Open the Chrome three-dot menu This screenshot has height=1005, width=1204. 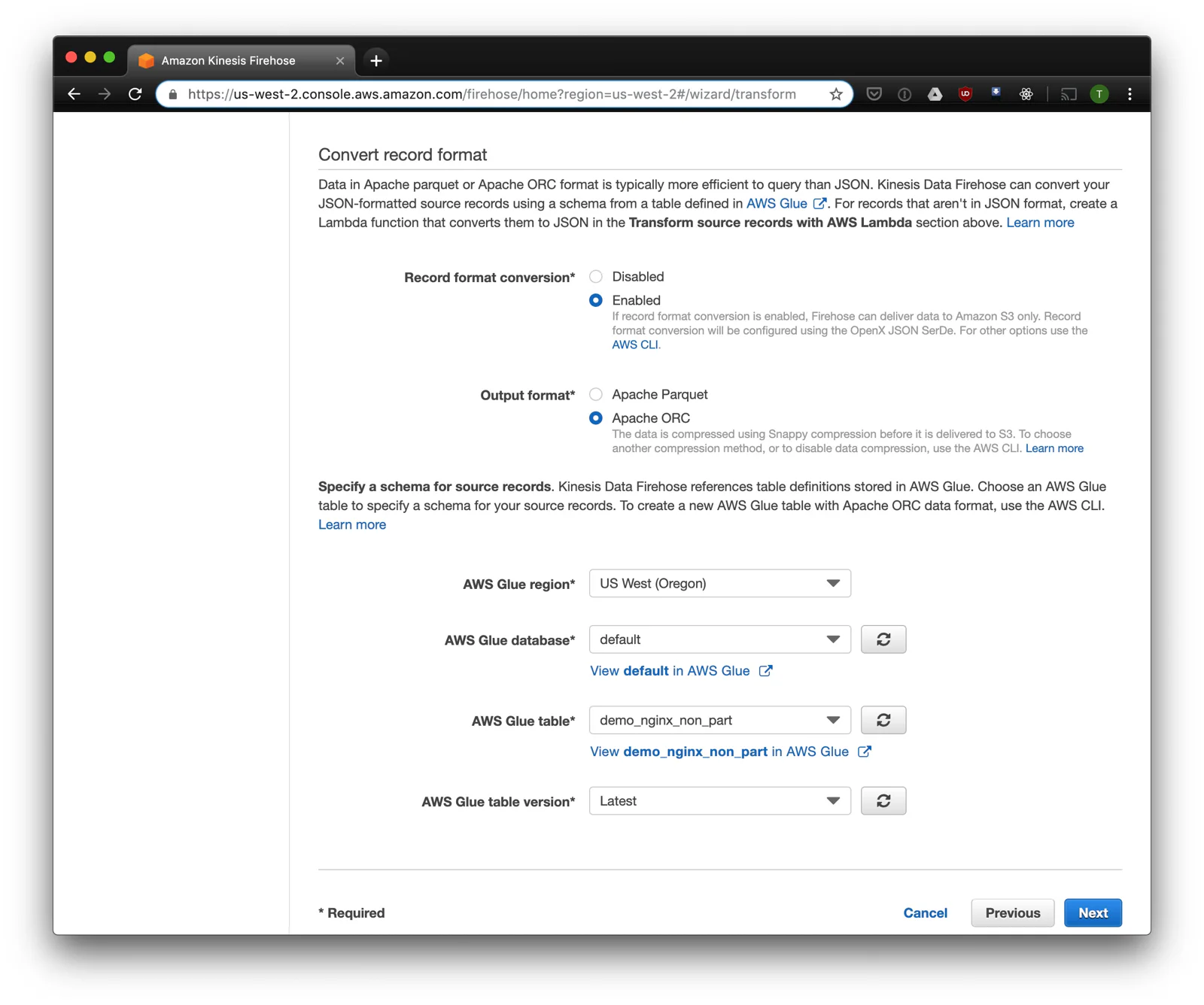(1130, 94)
